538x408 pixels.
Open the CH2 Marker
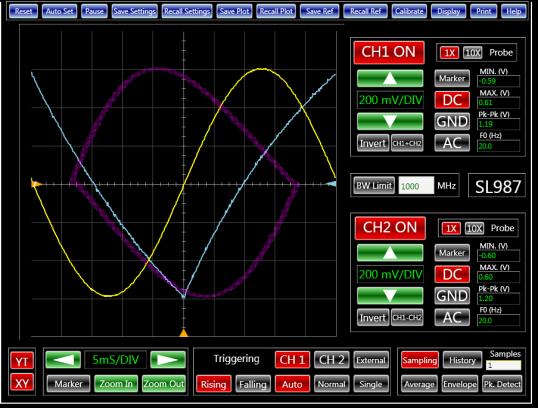coord(452,253)
